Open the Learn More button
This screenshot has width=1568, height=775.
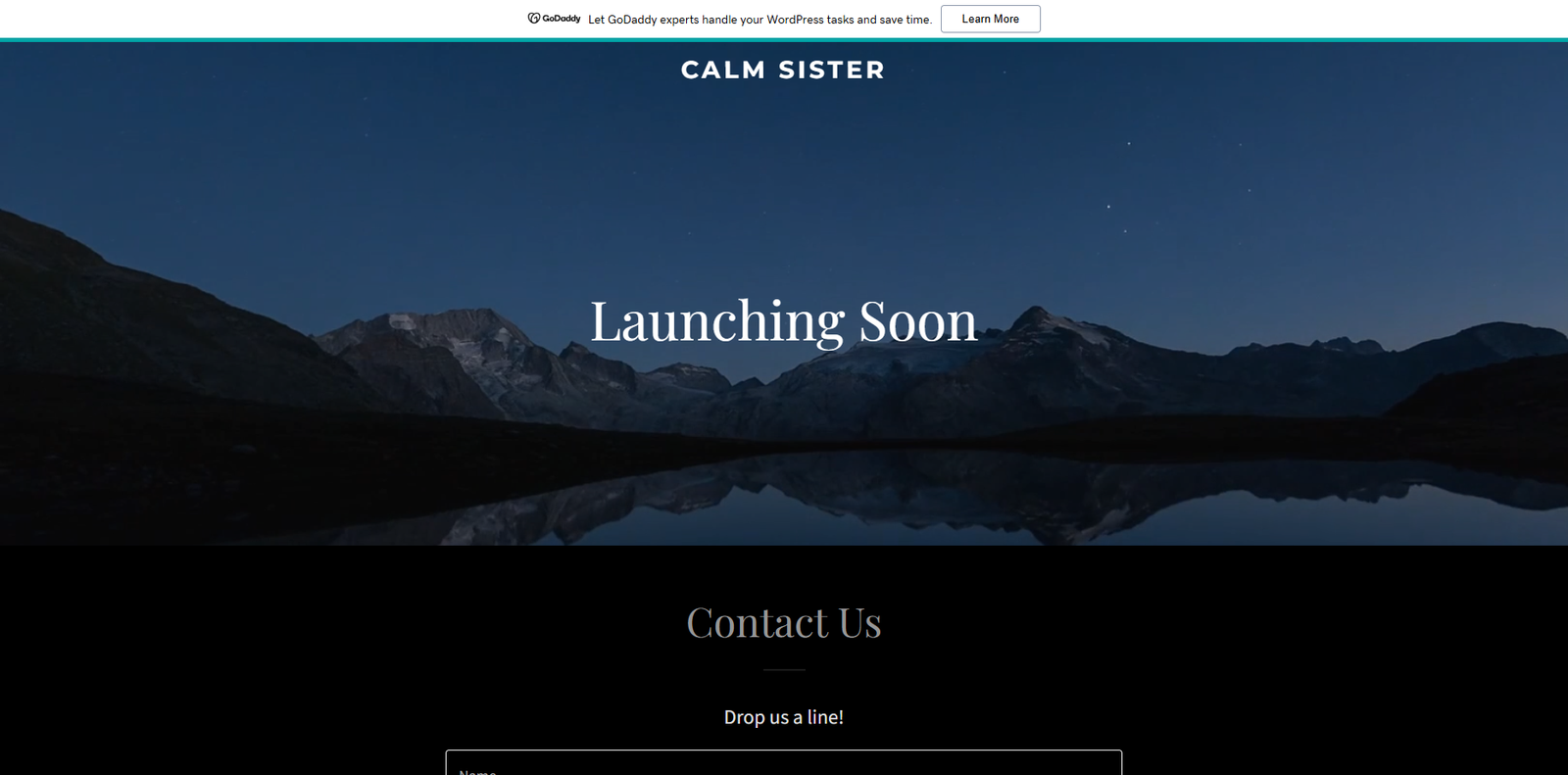(x=990, y=19)
